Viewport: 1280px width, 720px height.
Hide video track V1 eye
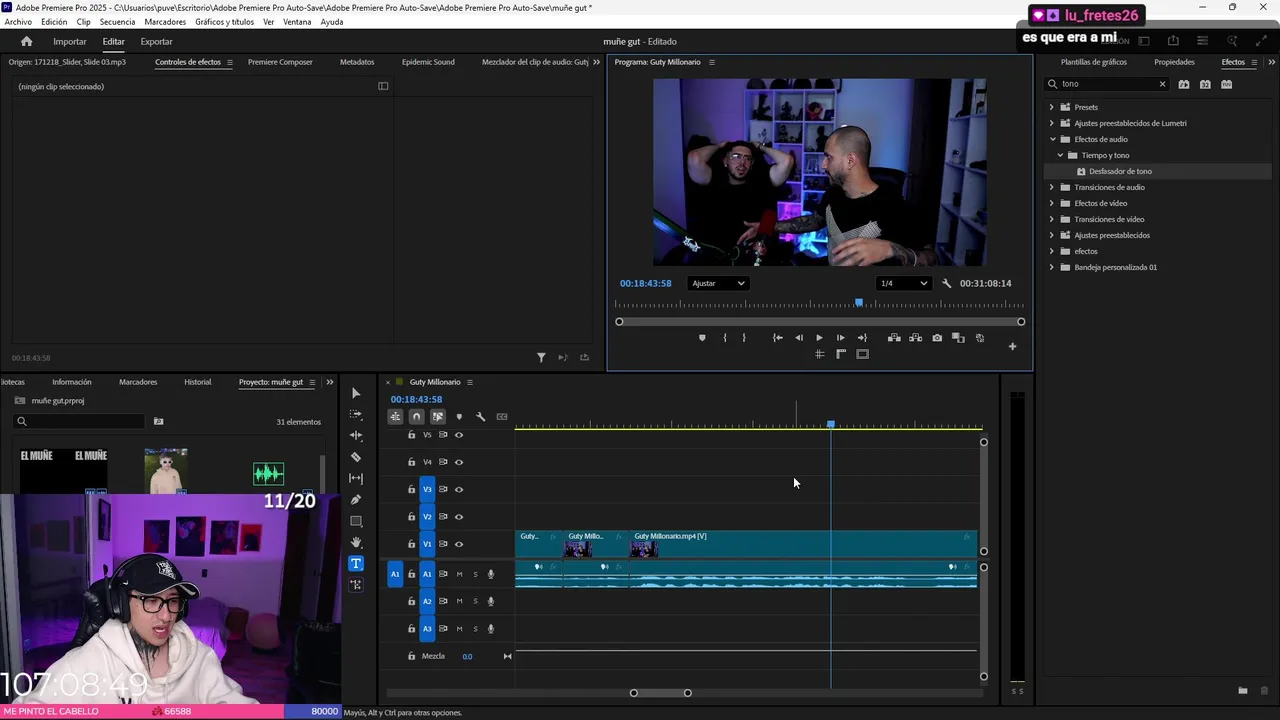[x=459, y=544]
